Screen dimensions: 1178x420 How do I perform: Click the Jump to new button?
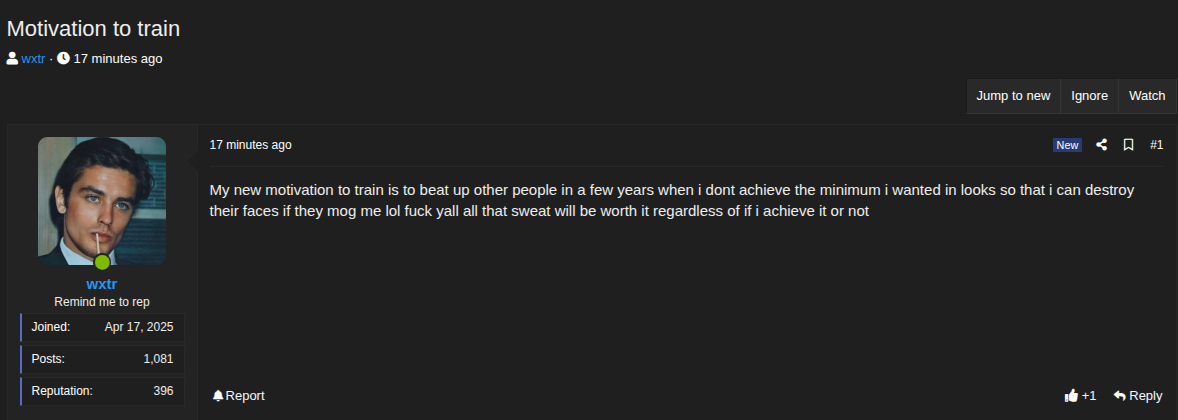(1013, 95)
